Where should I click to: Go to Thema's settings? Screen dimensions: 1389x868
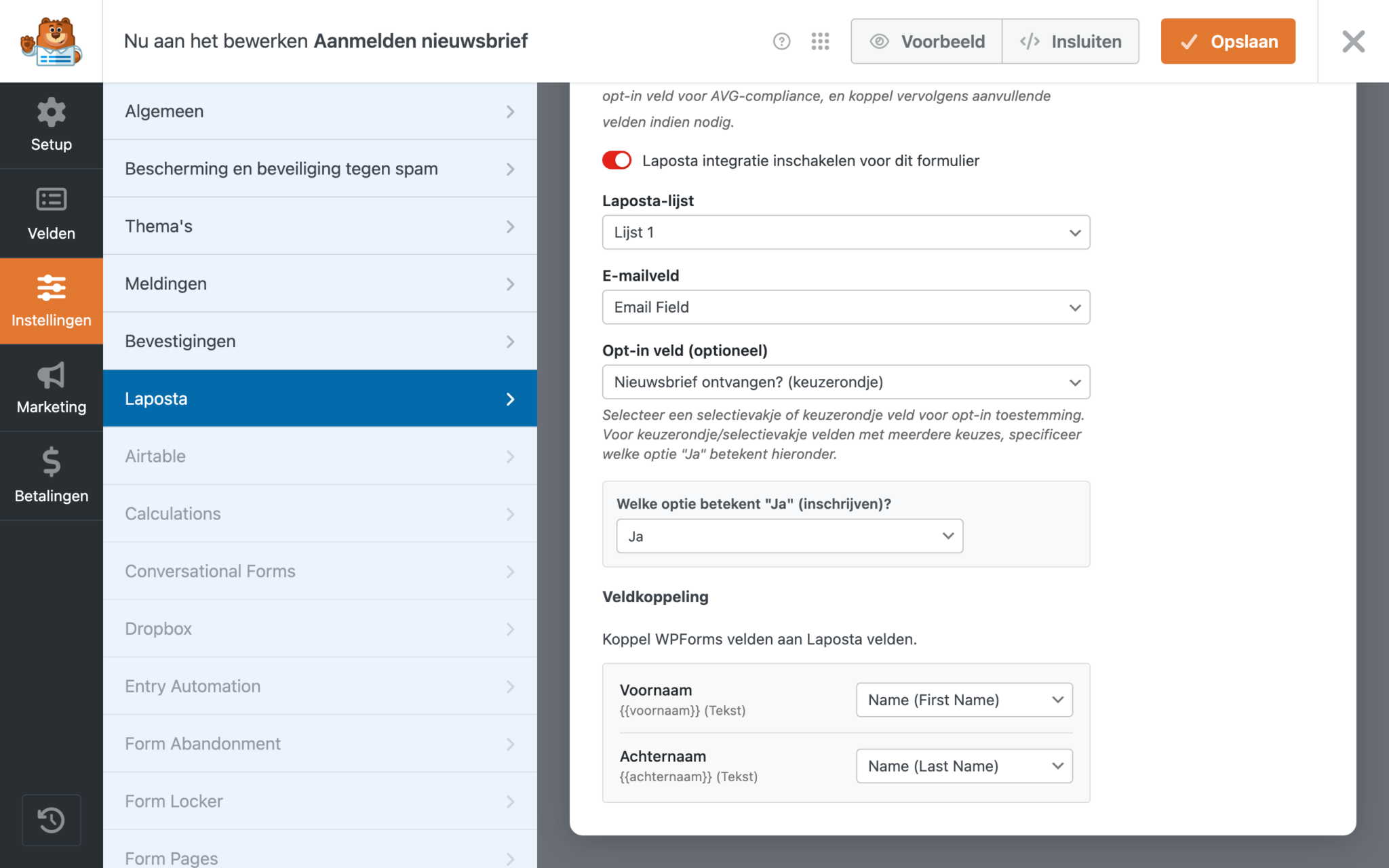(x=320, y=226)
